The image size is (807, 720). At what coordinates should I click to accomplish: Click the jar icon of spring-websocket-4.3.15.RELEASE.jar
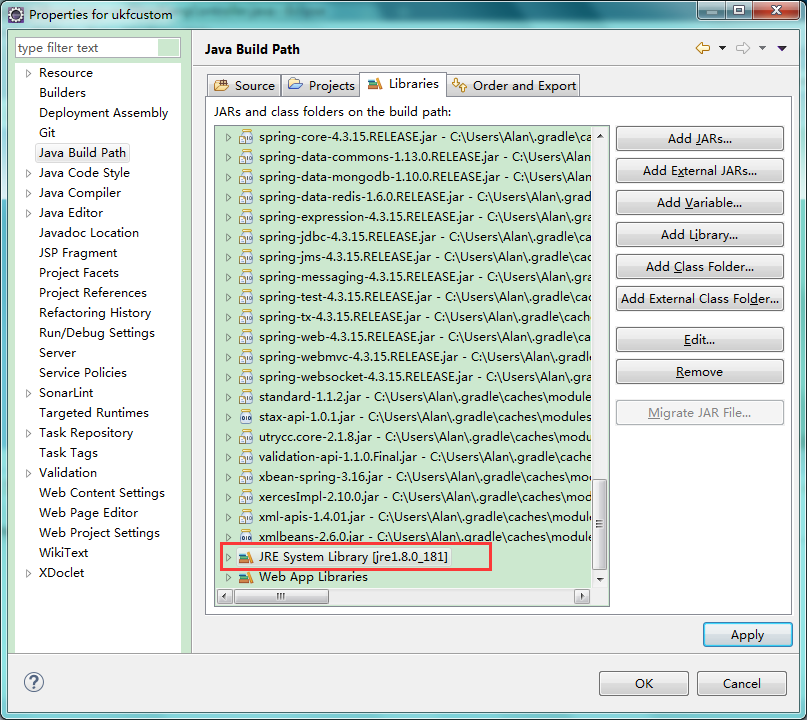(x=246, y=377)
